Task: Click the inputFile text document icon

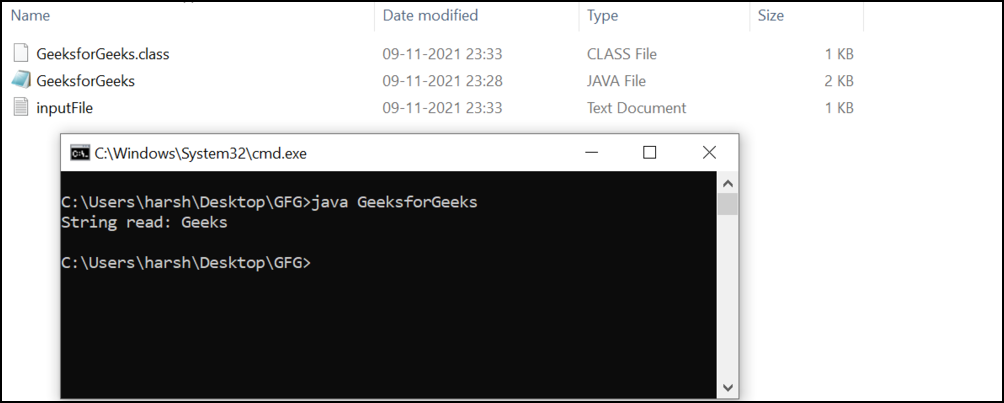Action: pos(21,108)
